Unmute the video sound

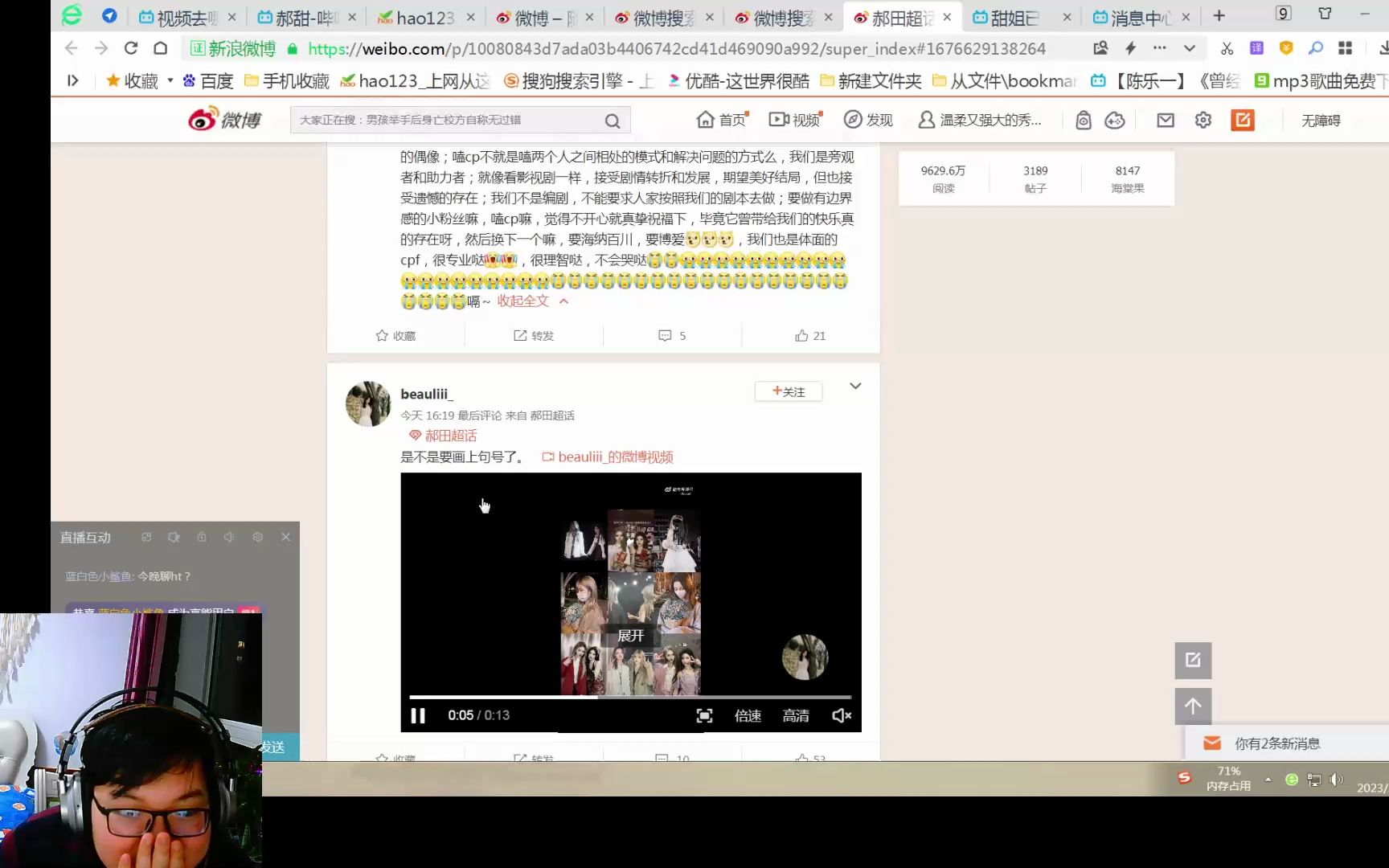pos(842,715)
